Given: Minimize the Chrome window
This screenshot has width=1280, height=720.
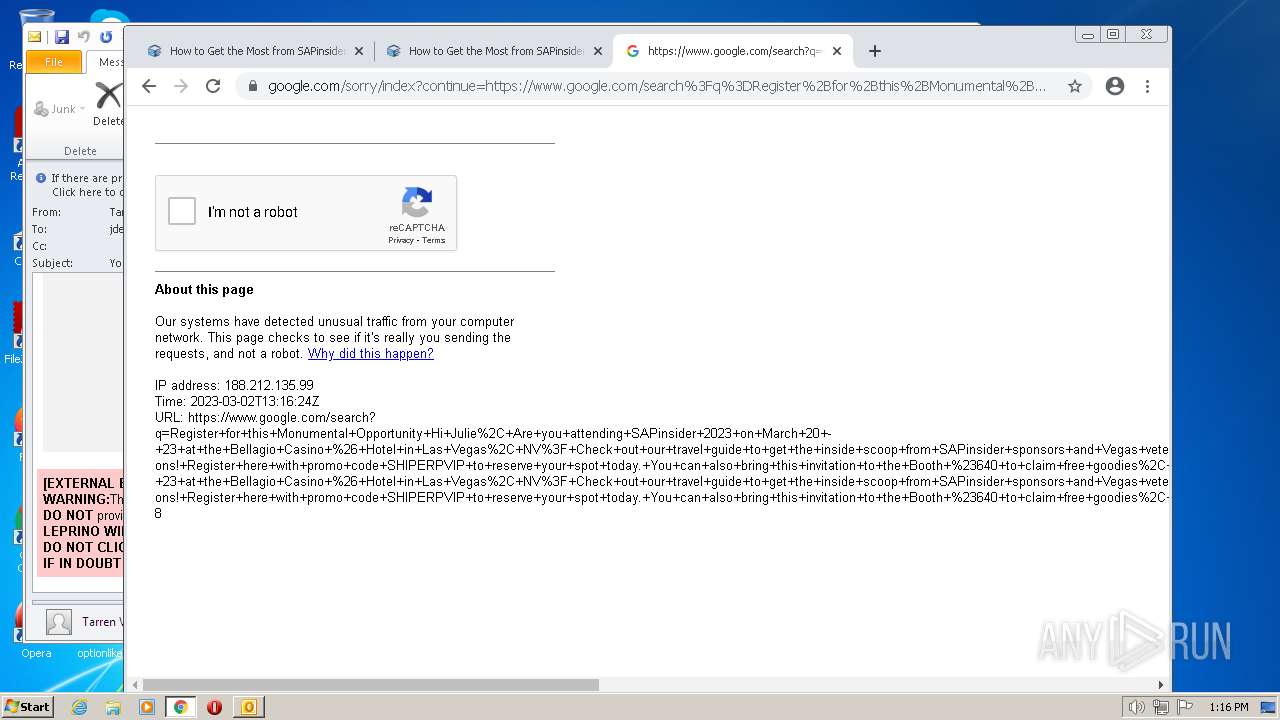Looking at the screenshot, I should click(1088, 34).
